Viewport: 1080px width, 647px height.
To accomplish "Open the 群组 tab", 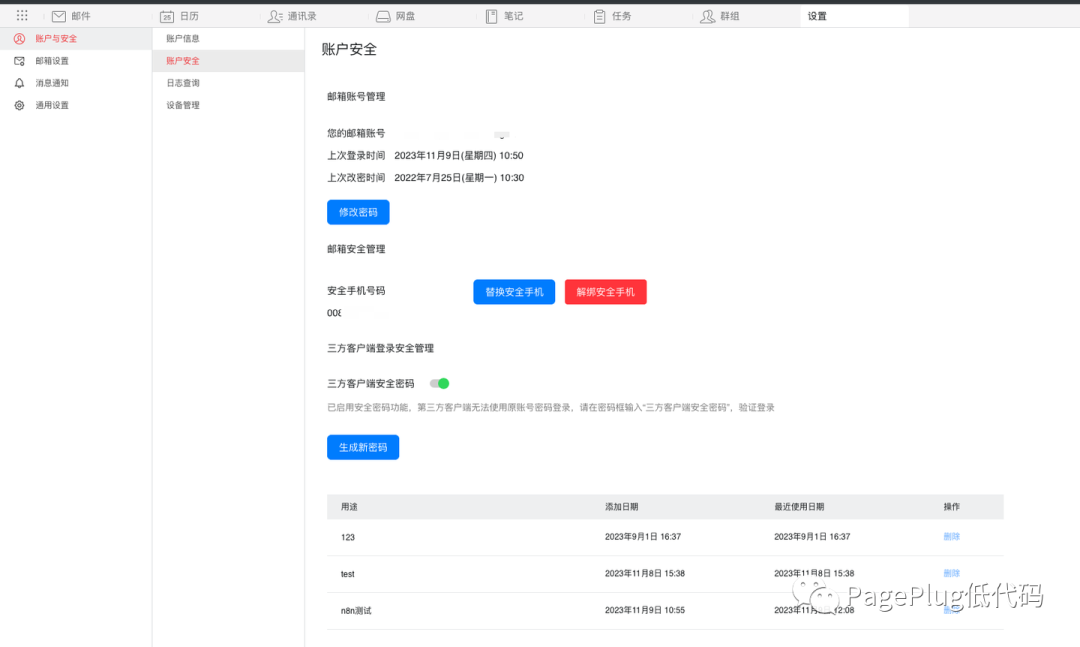I will [729, 16].
